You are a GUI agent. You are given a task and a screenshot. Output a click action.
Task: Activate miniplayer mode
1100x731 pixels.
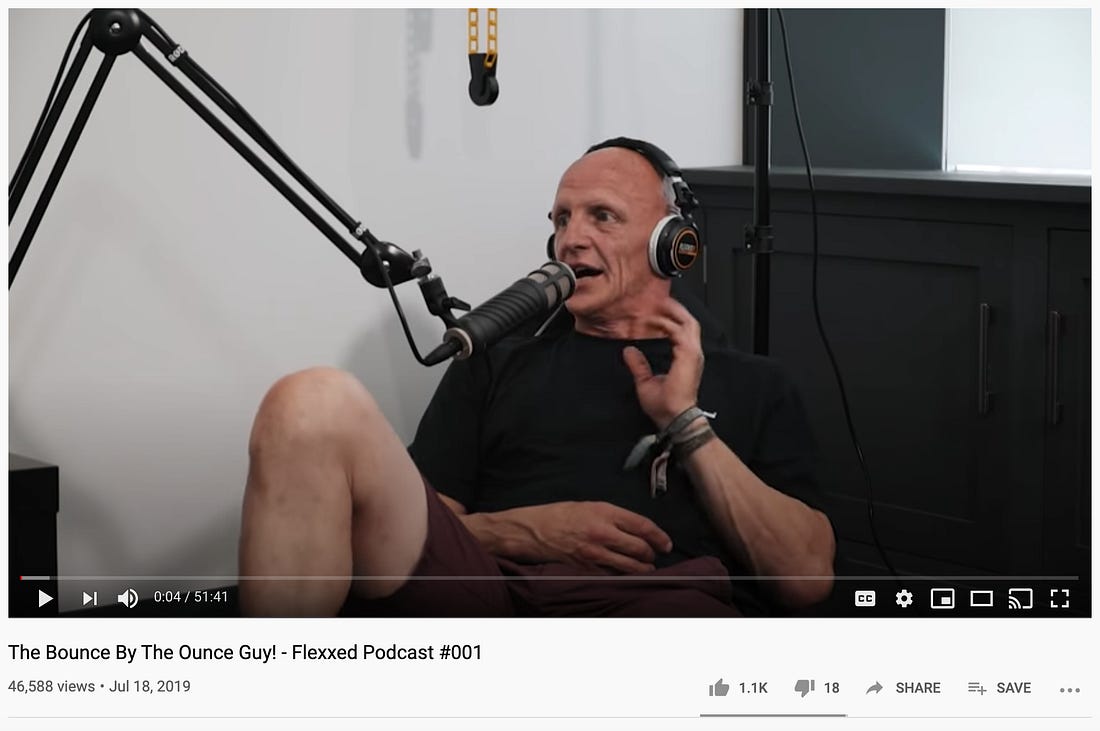(x=942, y=598)
